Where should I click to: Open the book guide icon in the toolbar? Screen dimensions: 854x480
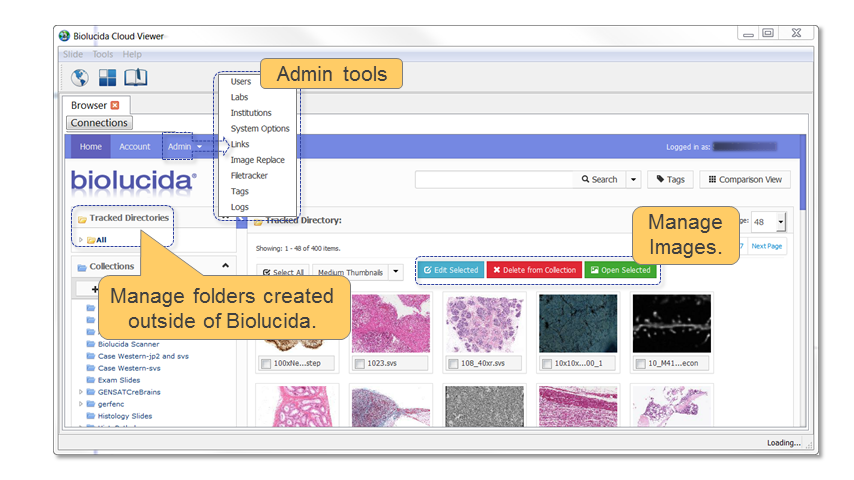(x=136, y=77)
